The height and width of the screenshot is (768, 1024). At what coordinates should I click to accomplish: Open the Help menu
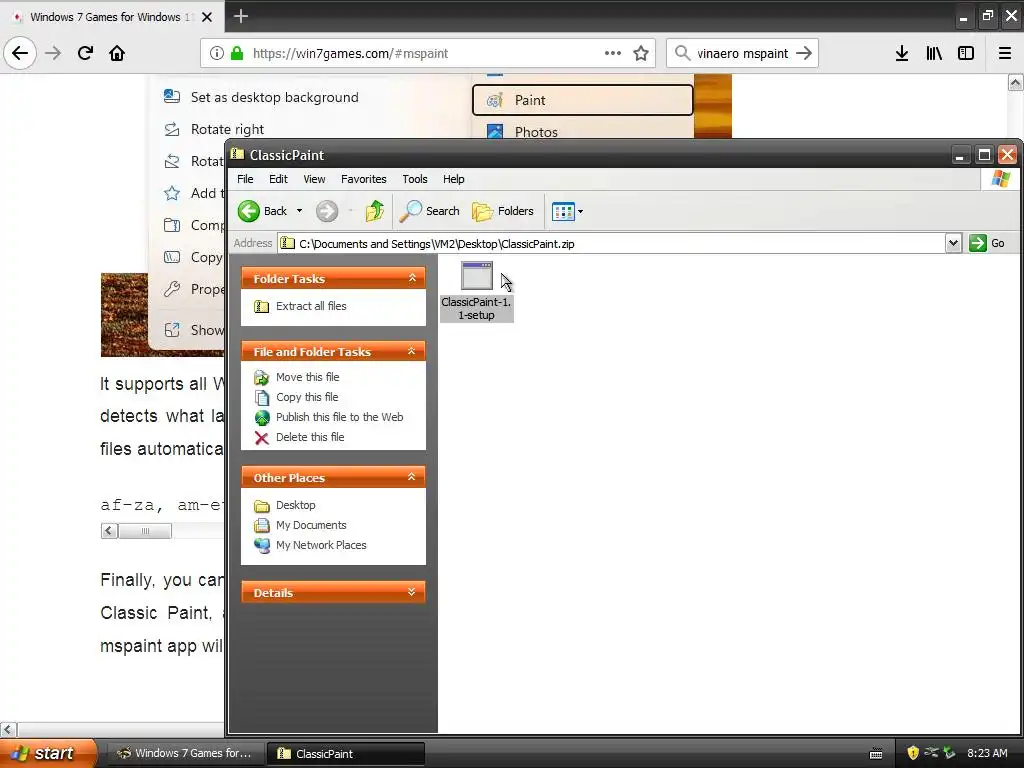(453, 179)
